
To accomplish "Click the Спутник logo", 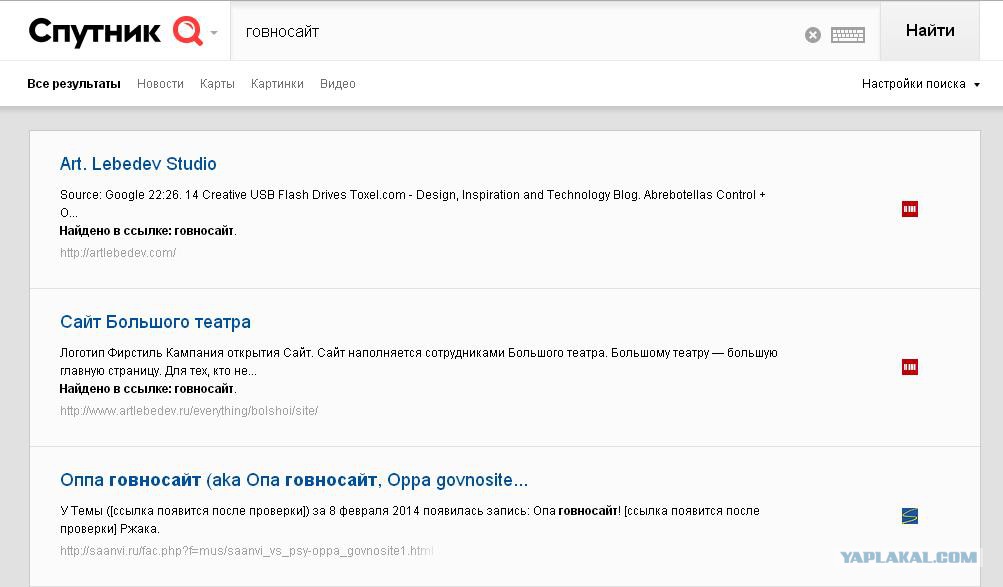I will click(116, 31).
